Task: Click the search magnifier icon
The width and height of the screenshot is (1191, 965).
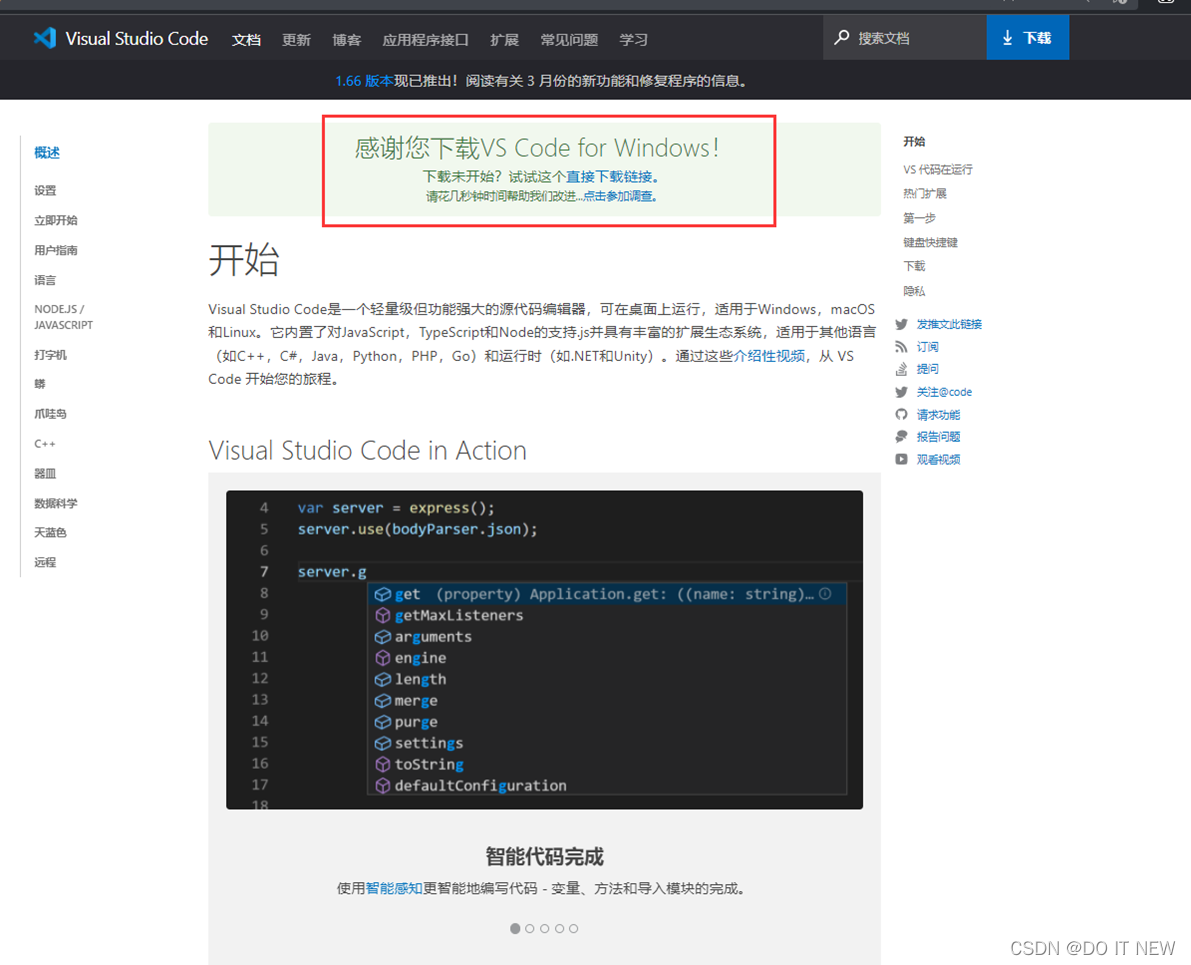Action: [x=842, y=37]
